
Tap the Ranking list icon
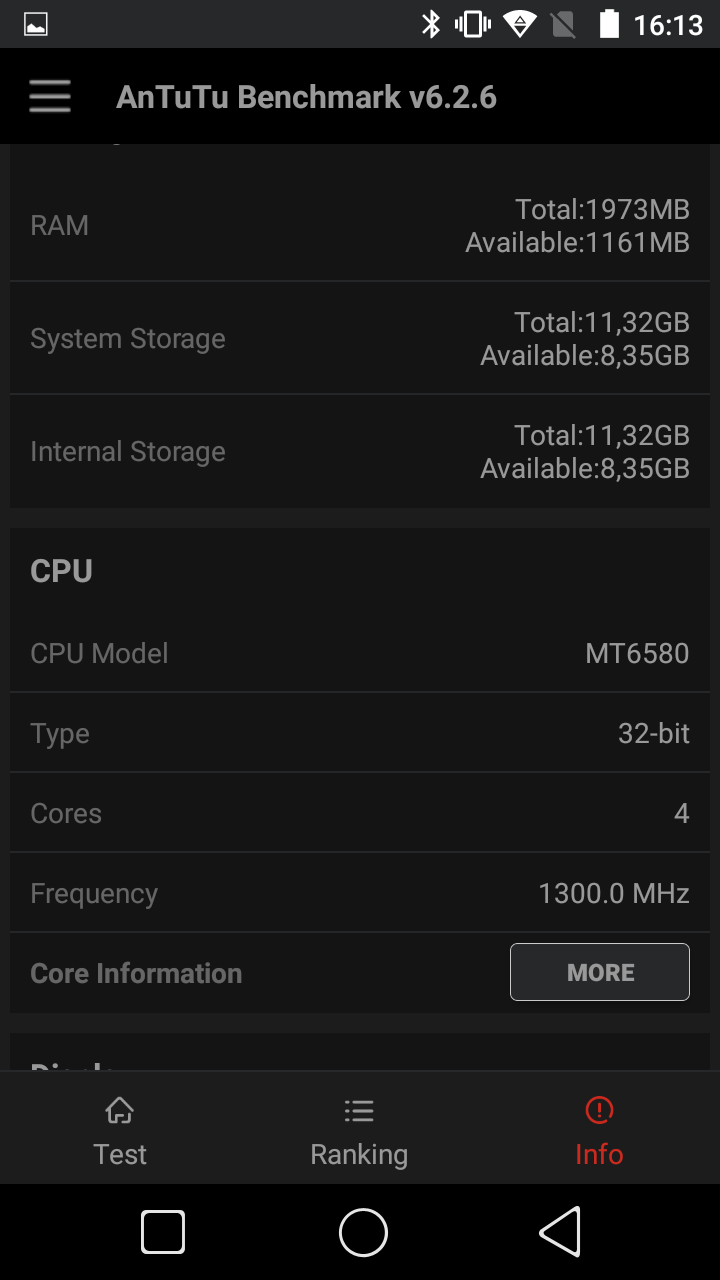359,1110
